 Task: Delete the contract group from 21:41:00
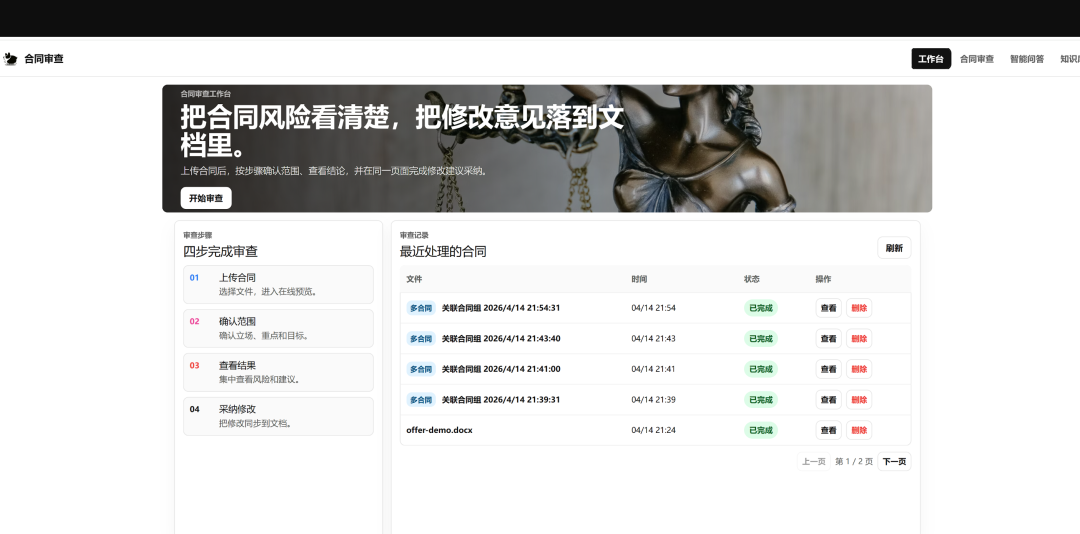coord(859,369)
